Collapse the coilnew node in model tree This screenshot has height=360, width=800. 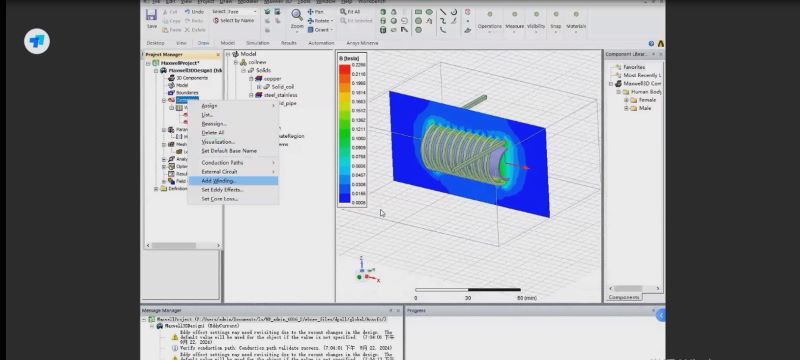[236, 62]
